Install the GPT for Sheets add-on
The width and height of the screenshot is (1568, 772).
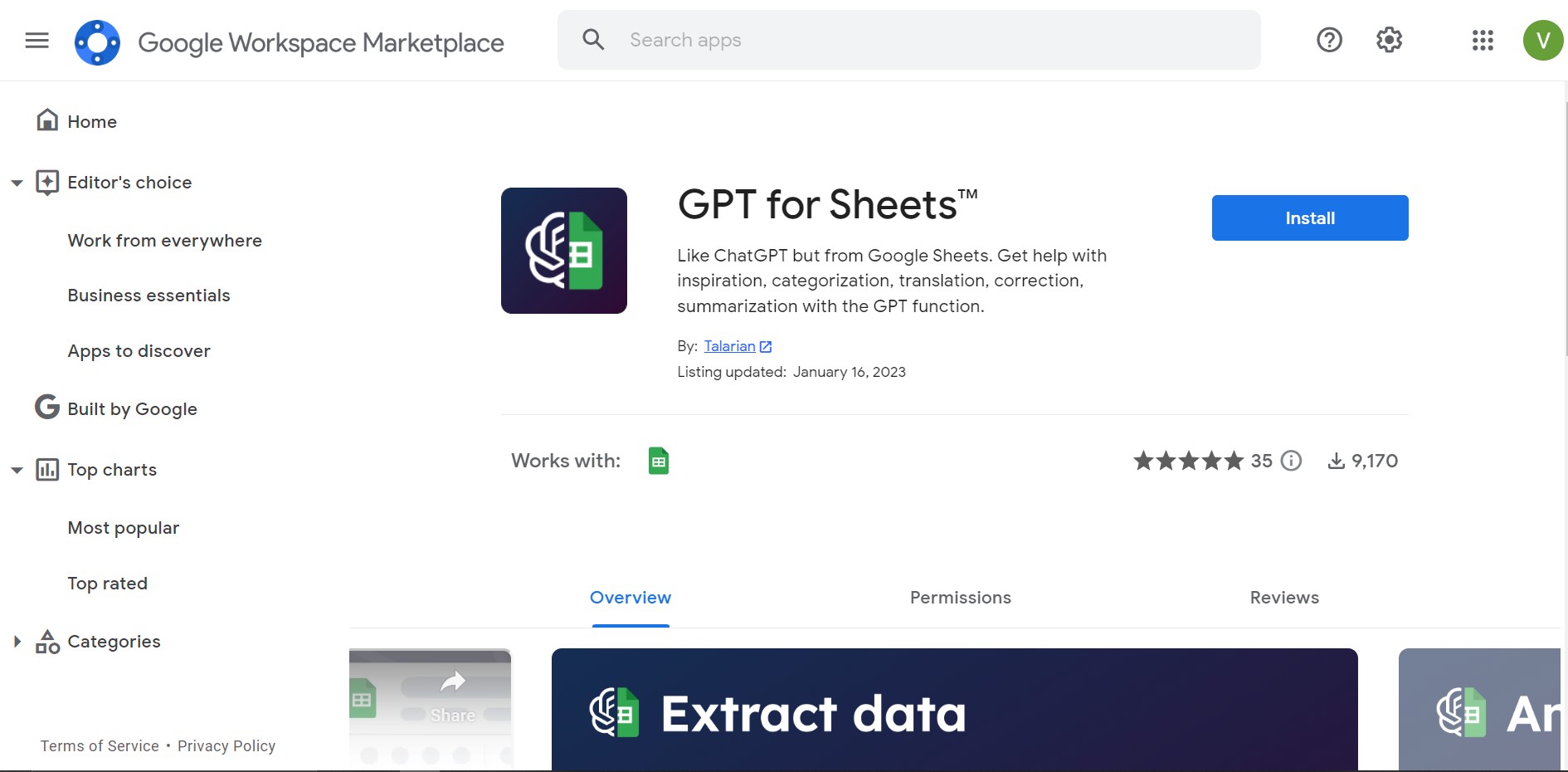pos(1309,217)
